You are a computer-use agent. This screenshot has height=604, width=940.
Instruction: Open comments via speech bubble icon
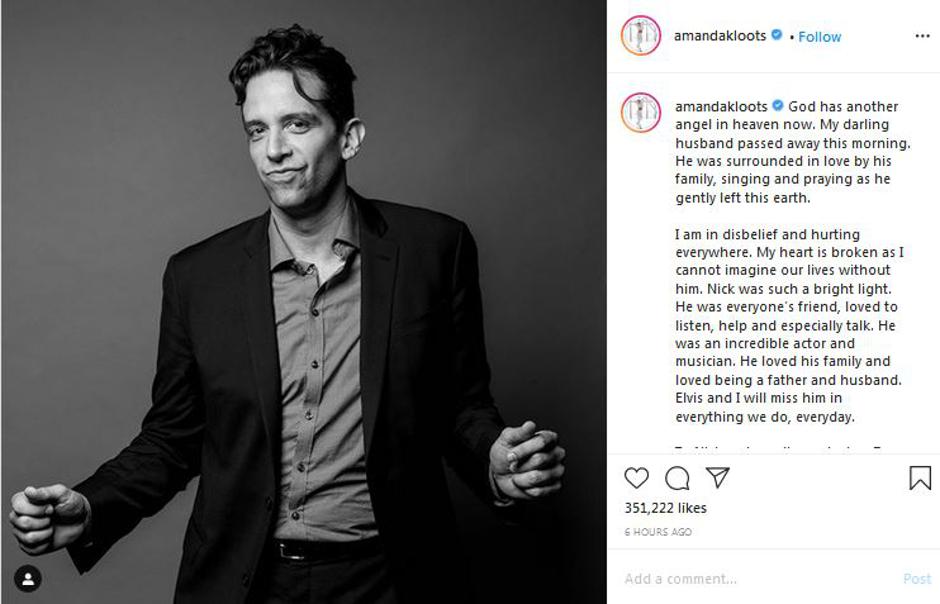[x=677, y=478]
